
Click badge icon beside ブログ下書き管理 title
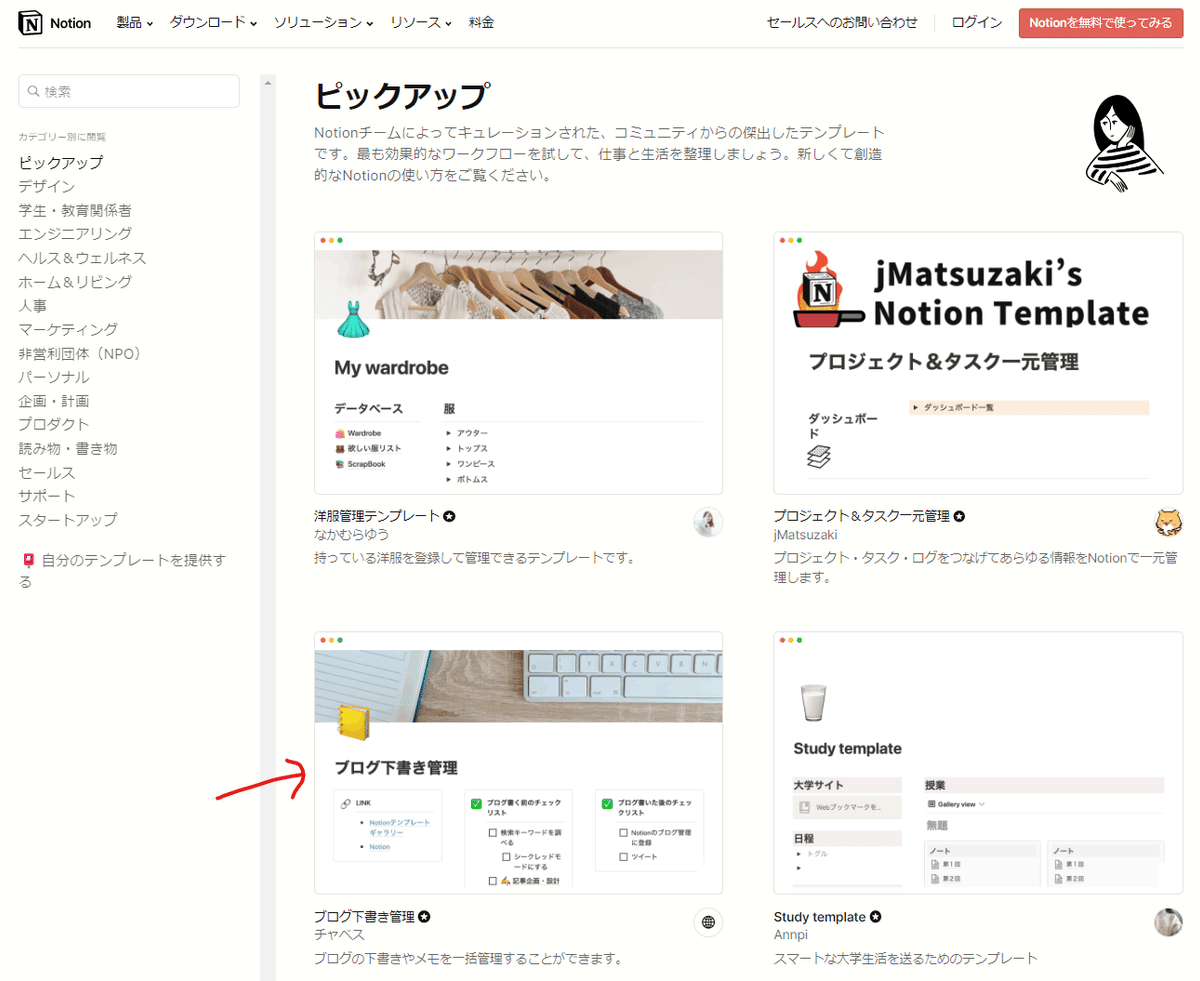coord(424,916)
